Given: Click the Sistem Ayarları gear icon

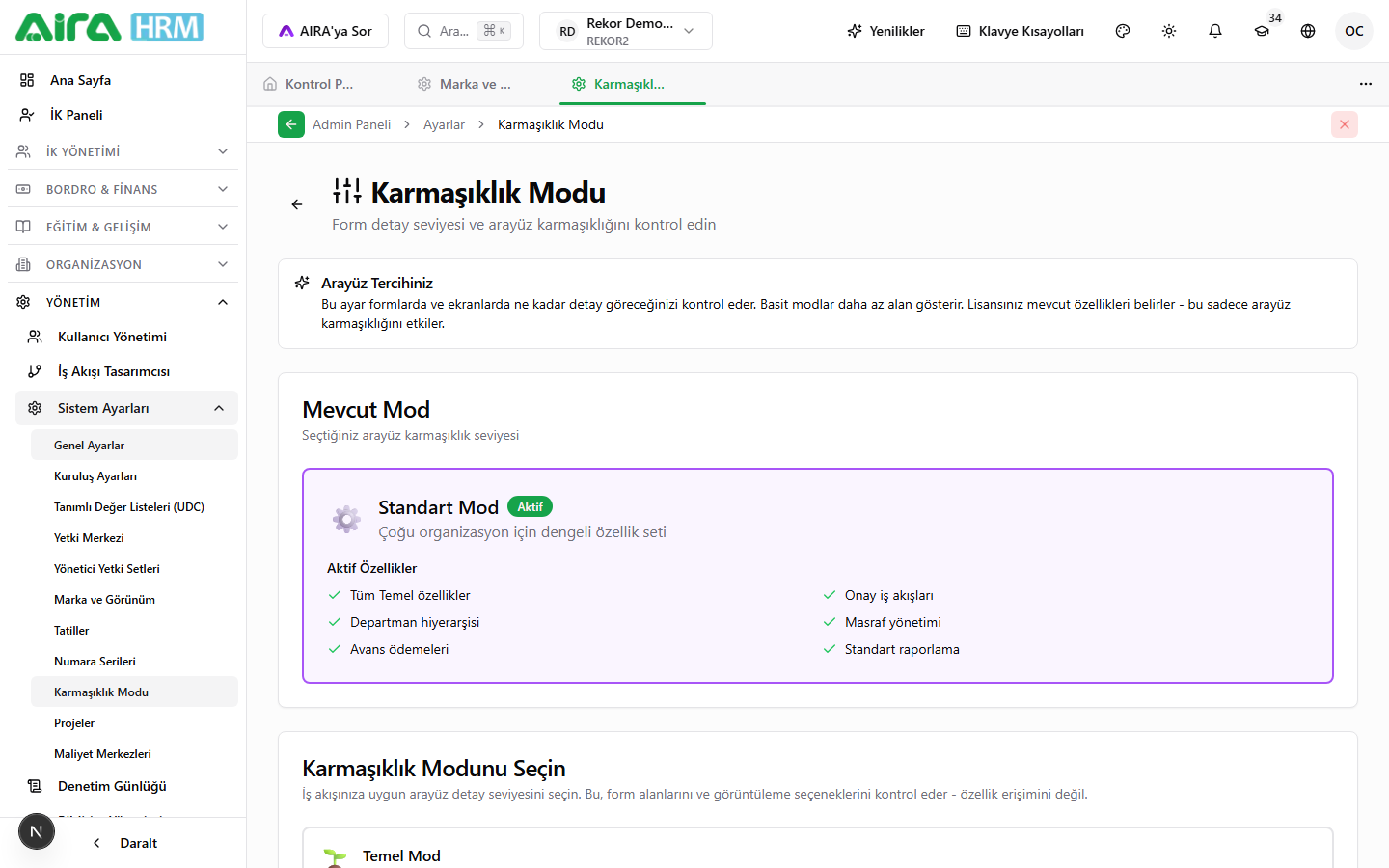Looking at the screenshot, I should click(35, 408).
